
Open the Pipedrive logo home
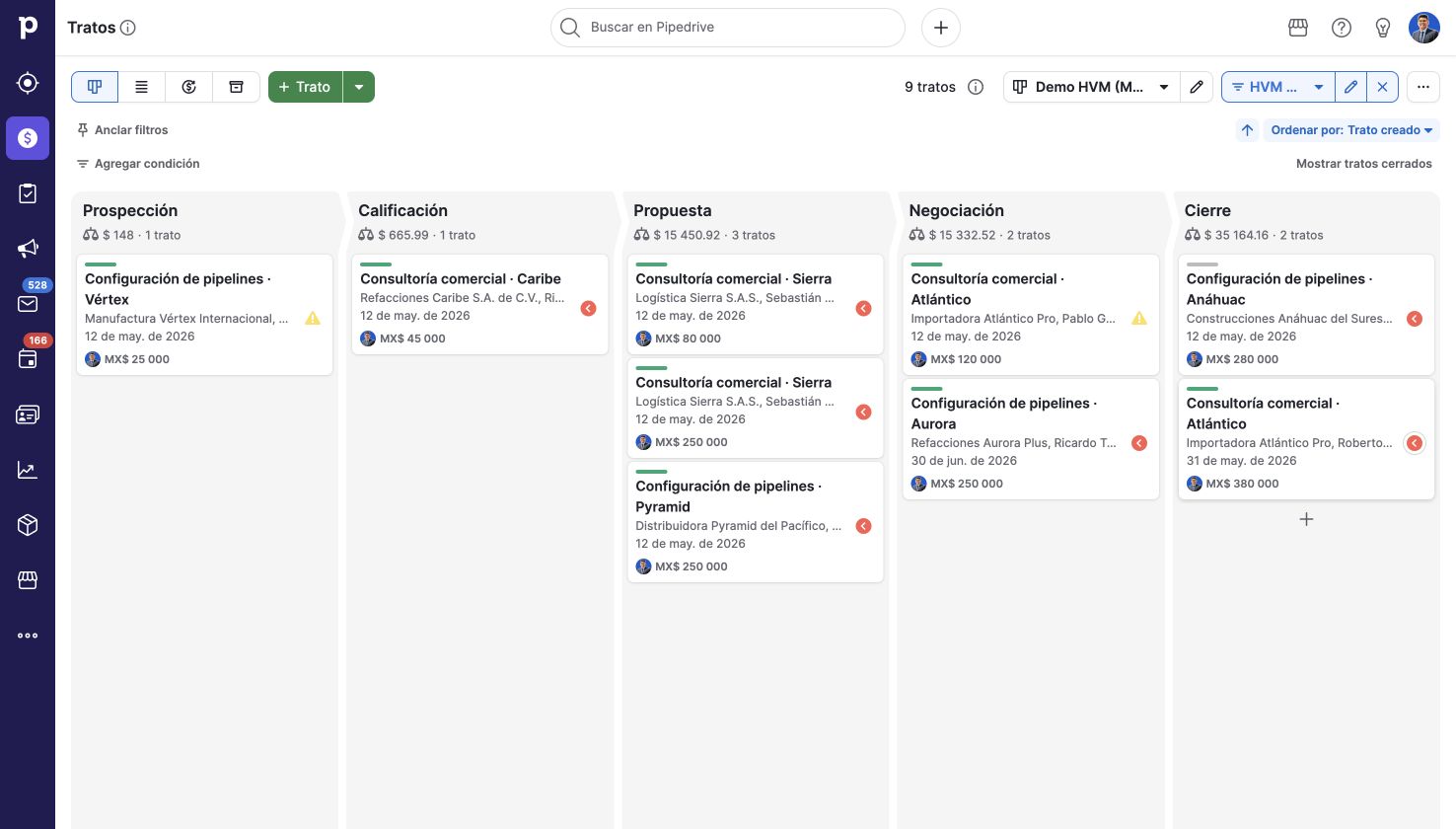coord(28,28)
